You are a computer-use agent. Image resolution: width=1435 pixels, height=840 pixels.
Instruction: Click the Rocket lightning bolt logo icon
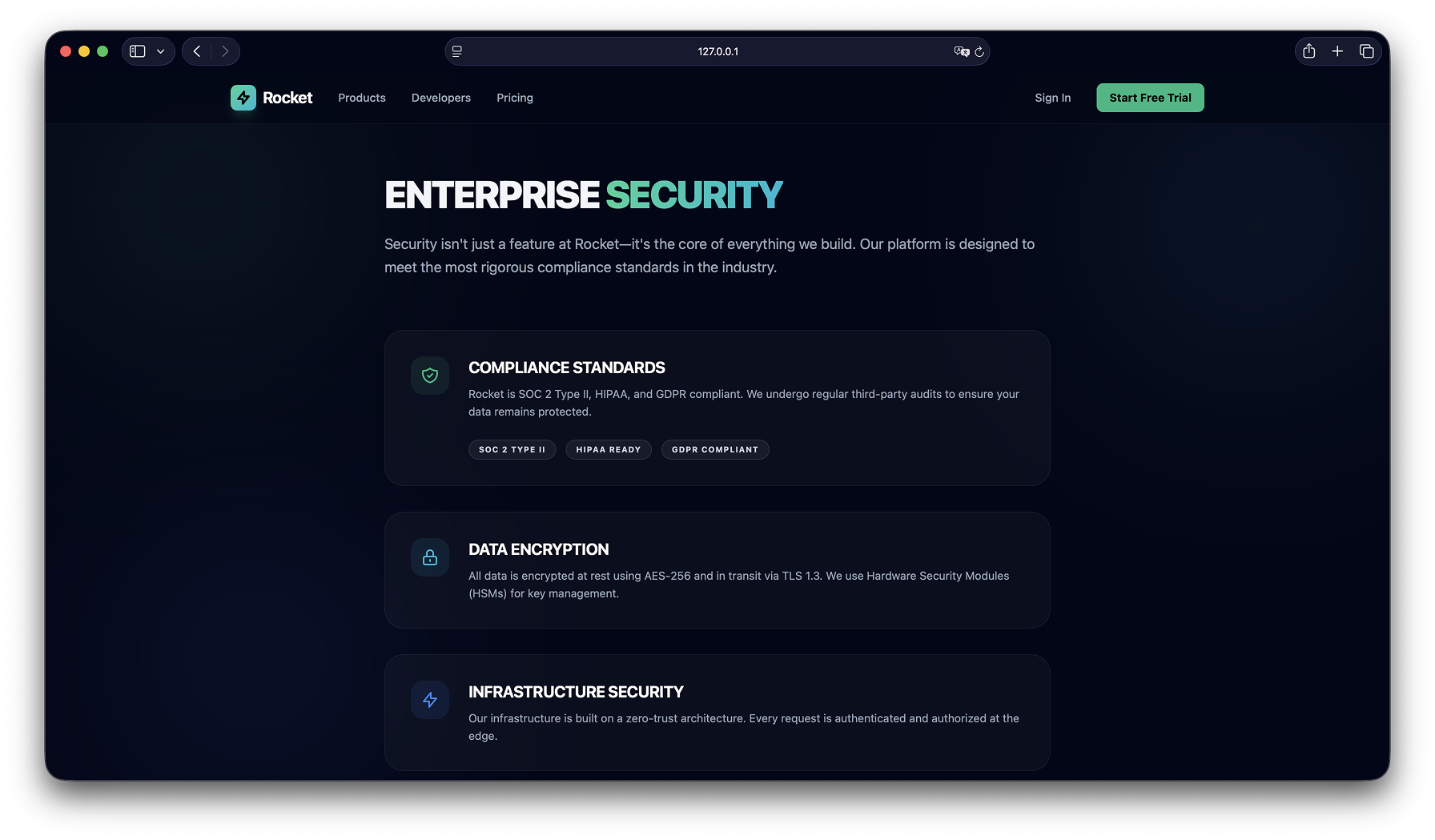[x=243, y=97]
